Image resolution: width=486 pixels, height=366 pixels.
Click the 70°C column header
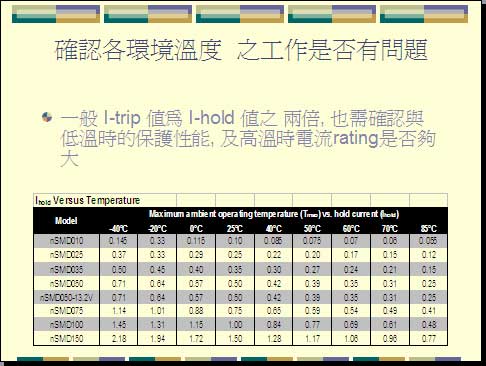(390, 229)
